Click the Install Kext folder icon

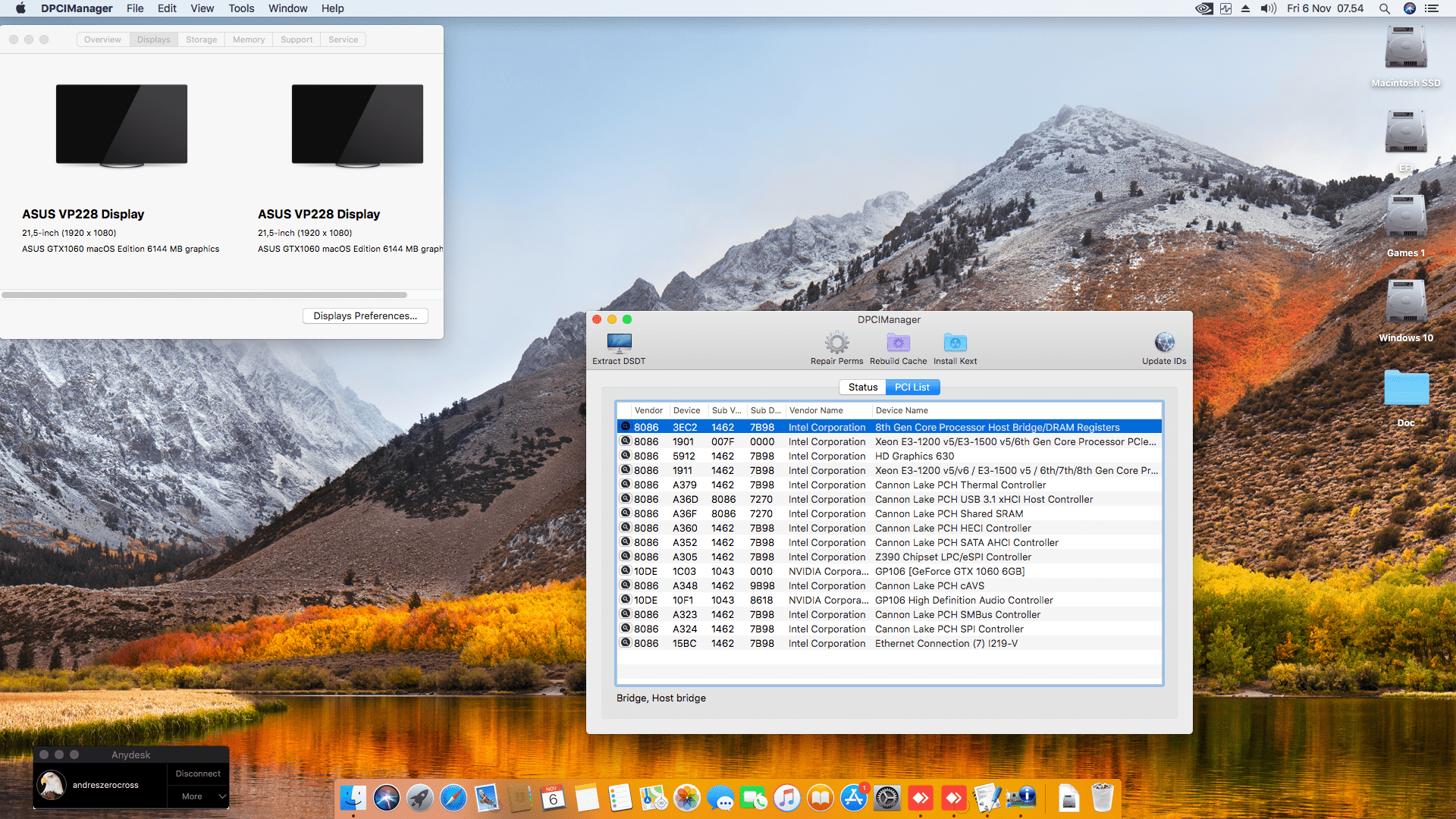955,344
